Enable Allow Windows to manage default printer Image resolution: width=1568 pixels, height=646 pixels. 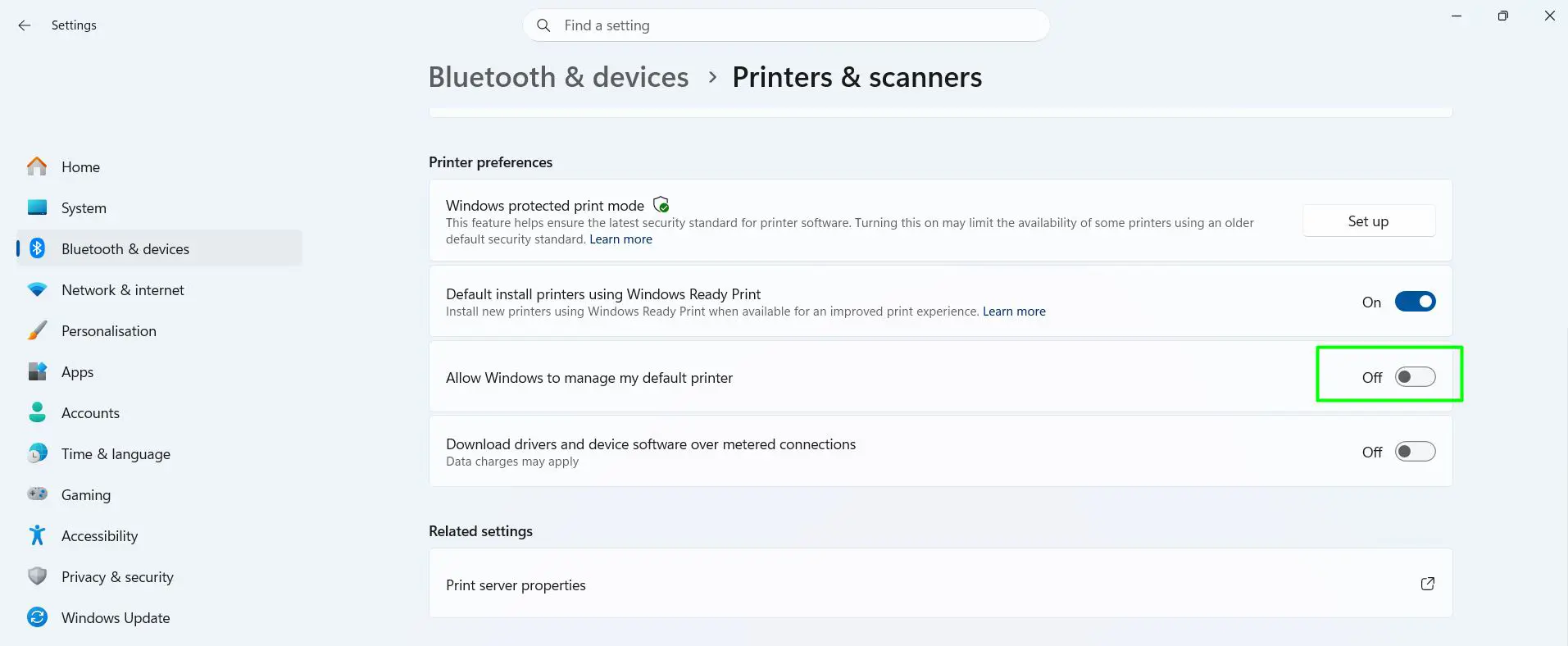tap(1415, 377)
